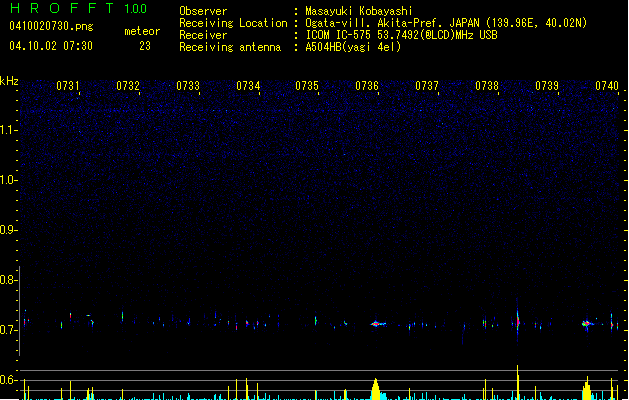Click the 0733 time marker
Image resolution: width=629 pixels, height=400 pixels.
(x=188, y=86)
